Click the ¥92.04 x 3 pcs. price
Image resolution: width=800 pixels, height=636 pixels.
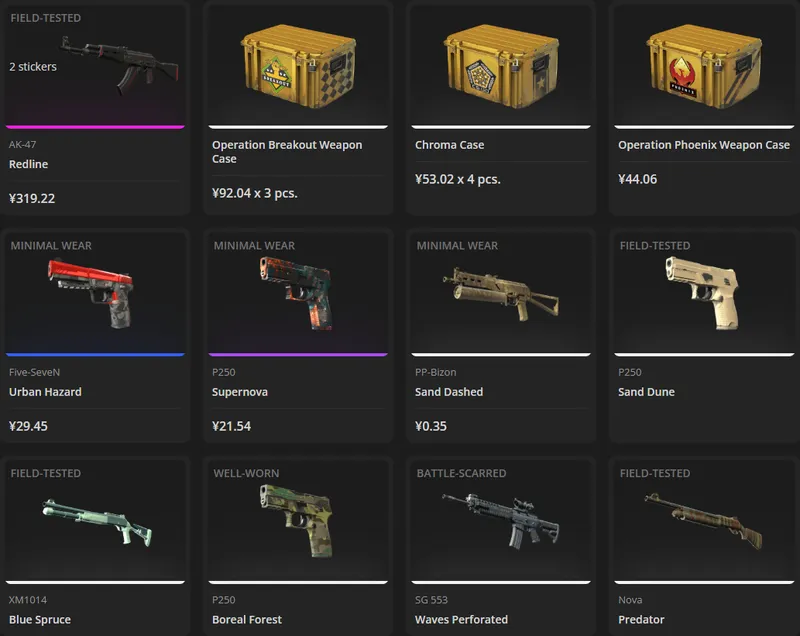click(255, 193)
